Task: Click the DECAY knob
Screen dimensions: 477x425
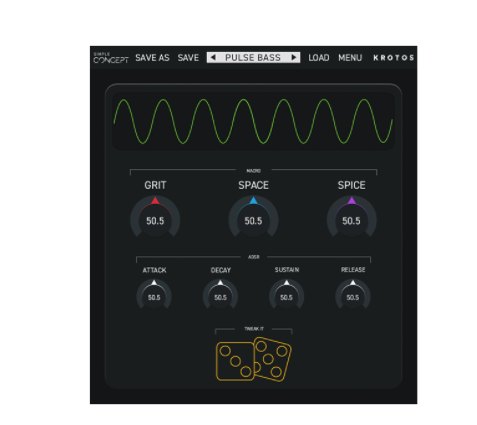Action: point(220,295)
